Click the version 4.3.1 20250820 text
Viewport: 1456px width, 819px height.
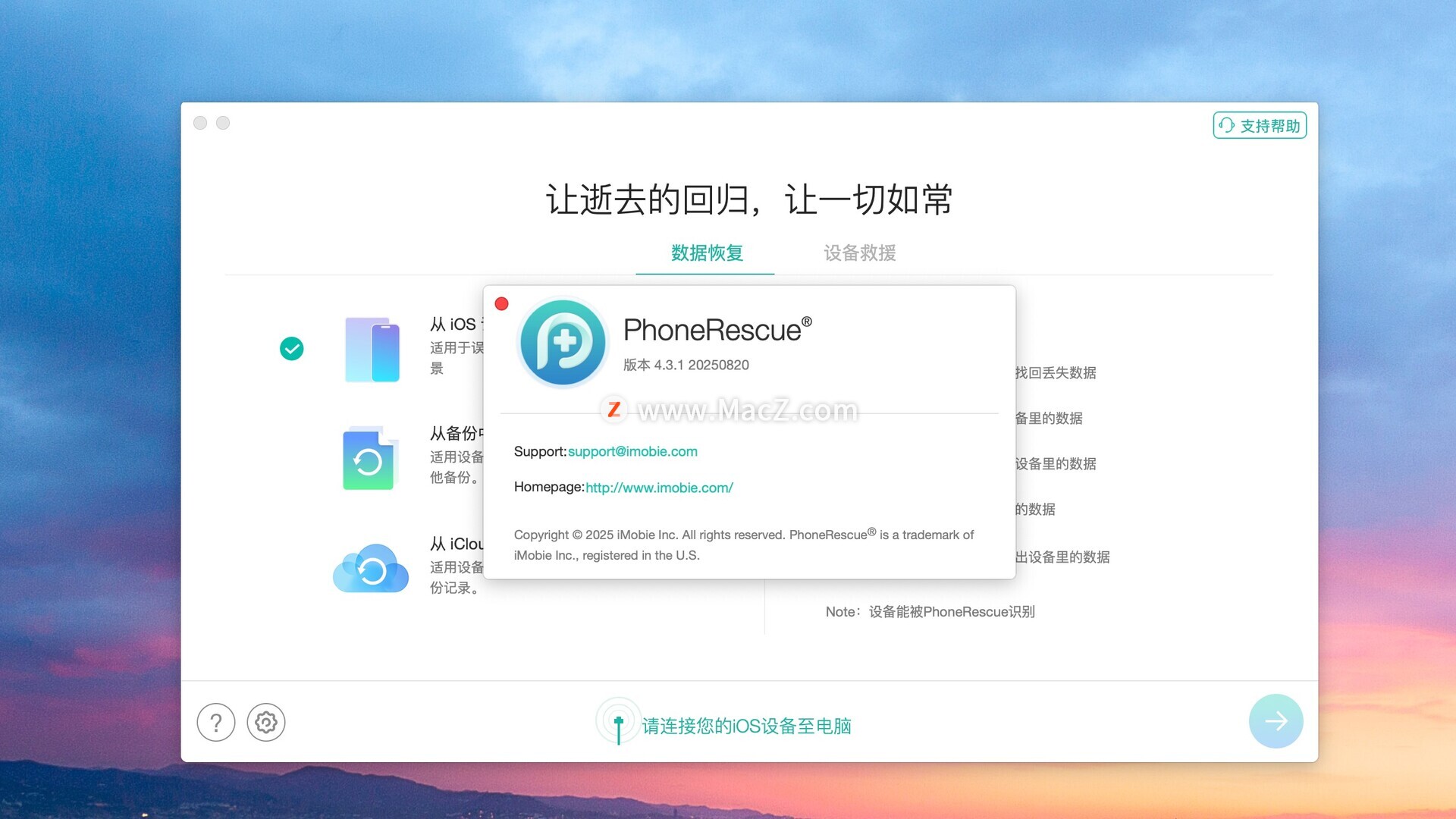(686, 365)
